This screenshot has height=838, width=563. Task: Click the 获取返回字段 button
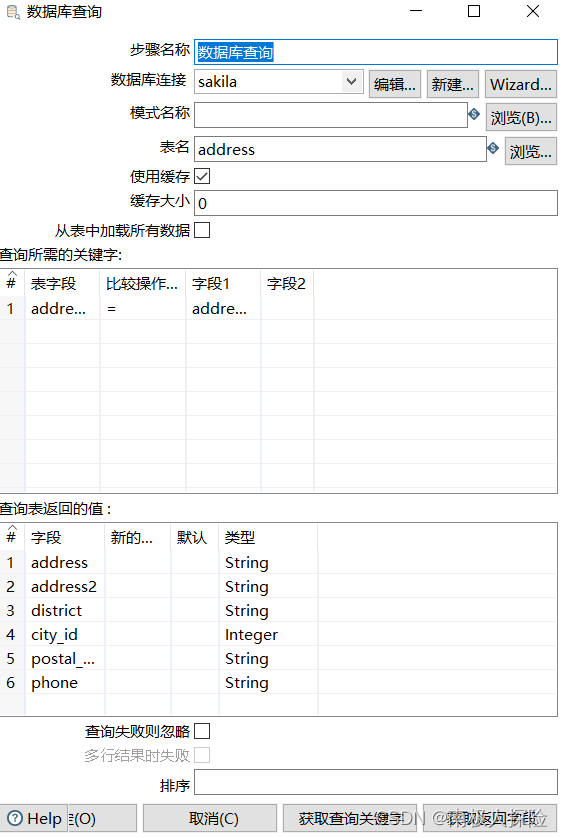490,818
